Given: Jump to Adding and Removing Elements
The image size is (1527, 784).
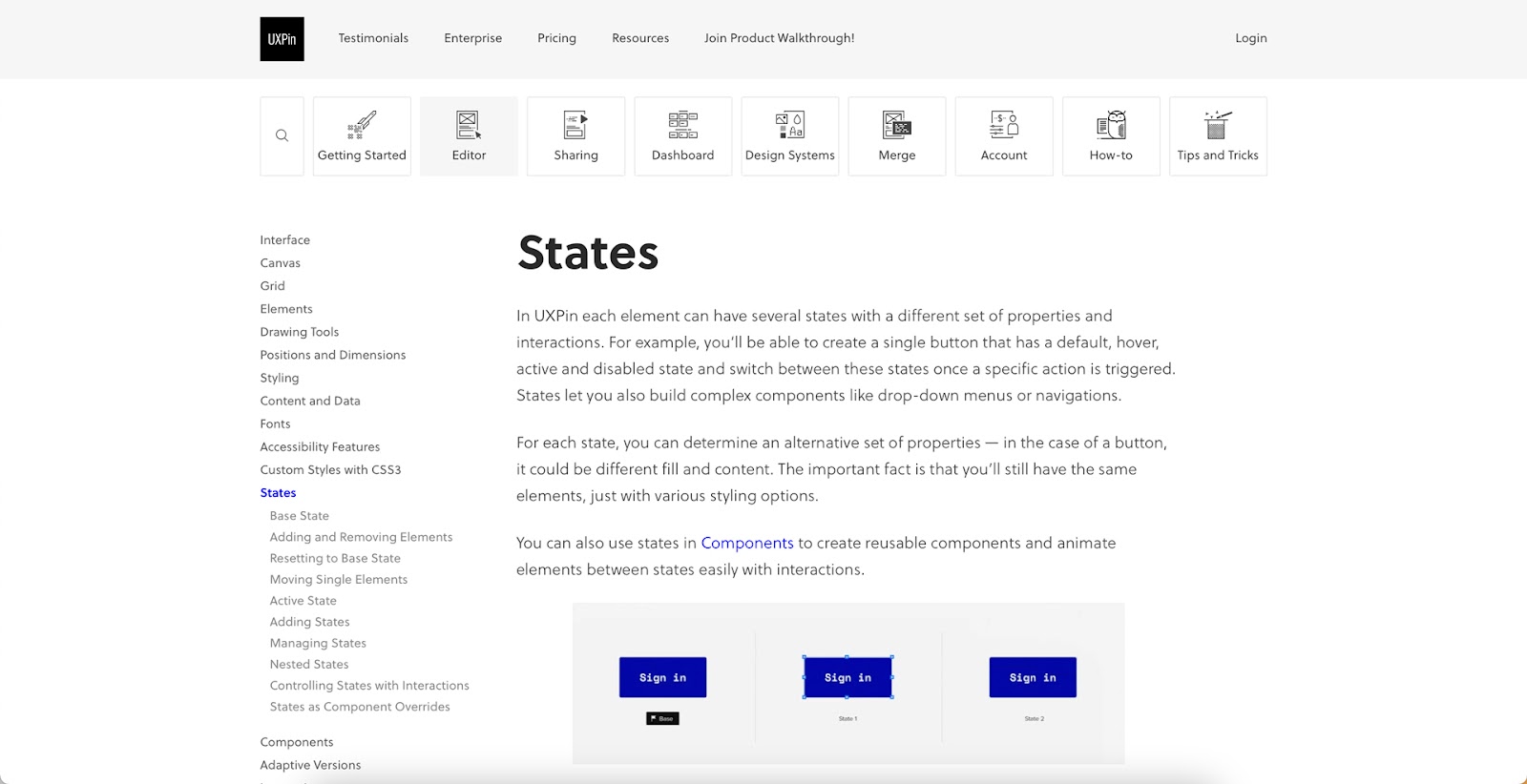Looking at the screenshot, I should (x=361, y=537).
